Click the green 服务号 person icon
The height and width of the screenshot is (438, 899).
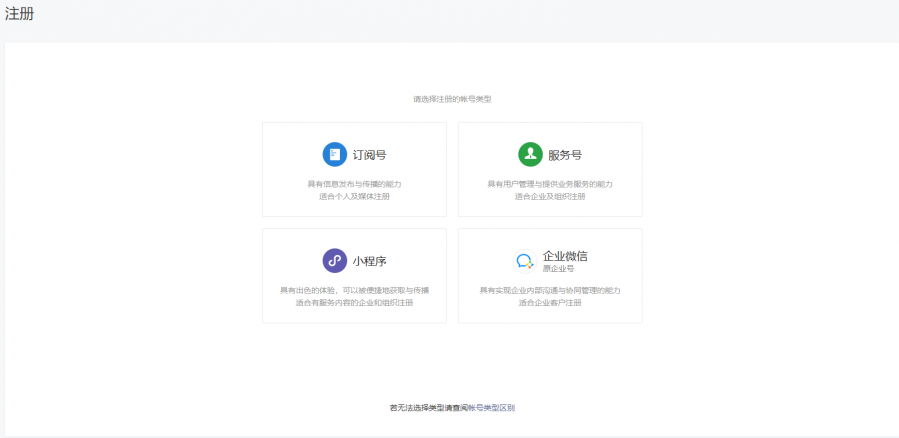(x=530, y=154)
